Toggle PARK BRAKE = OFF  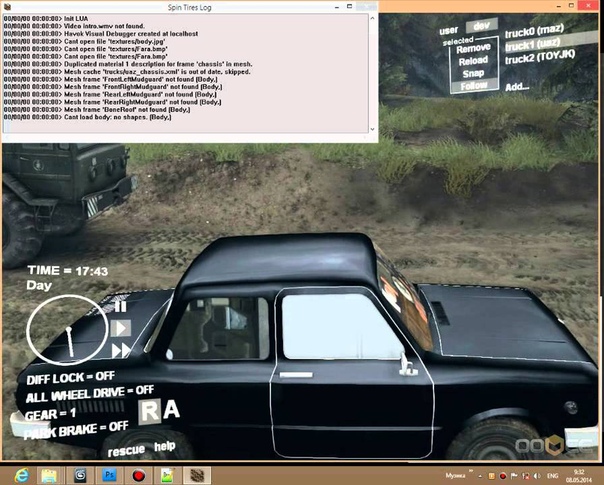point(76,429)
